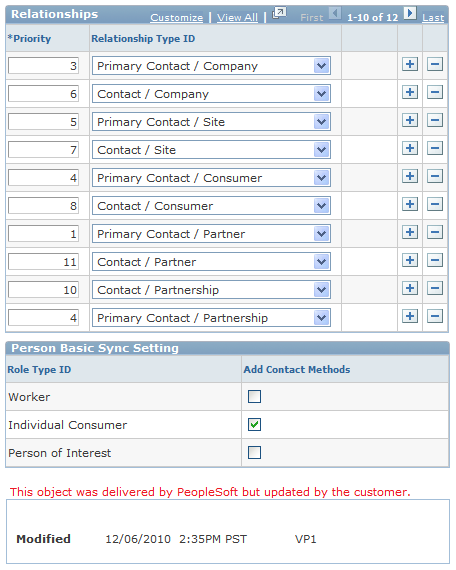Delete the Contact / Consumer row

435,204
